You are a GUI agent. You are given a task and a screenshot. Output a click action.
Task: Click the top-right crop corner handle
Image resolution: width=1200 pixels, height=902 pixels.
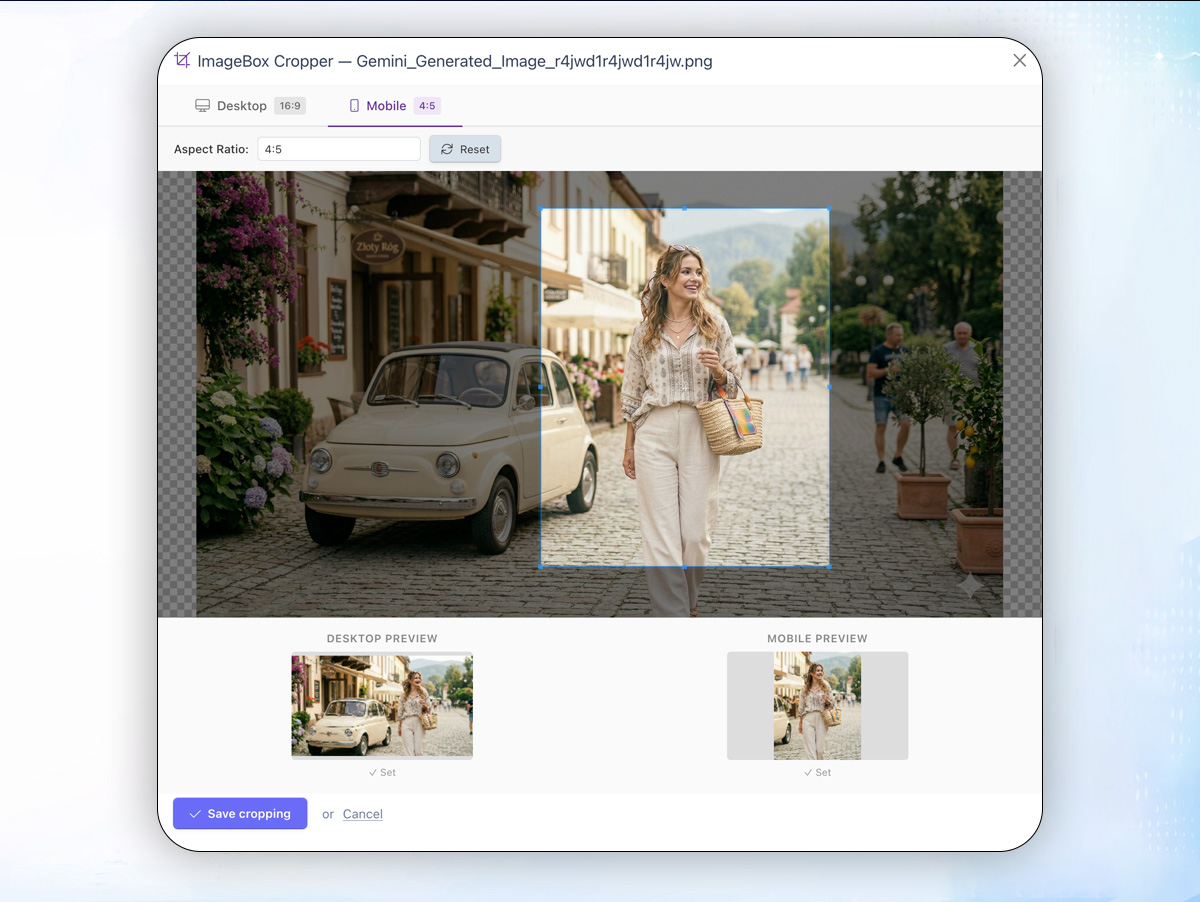click(829, 209)
